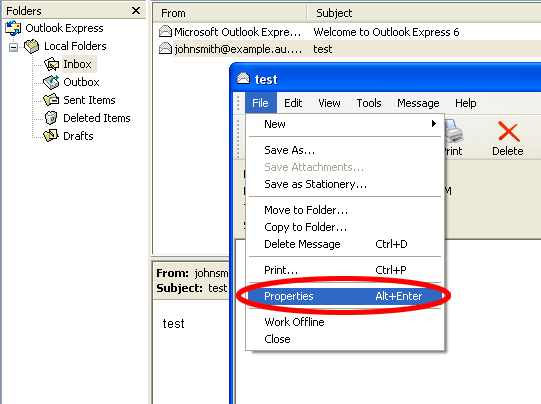Click the Print toolbar printer icon

click(453, 131)
